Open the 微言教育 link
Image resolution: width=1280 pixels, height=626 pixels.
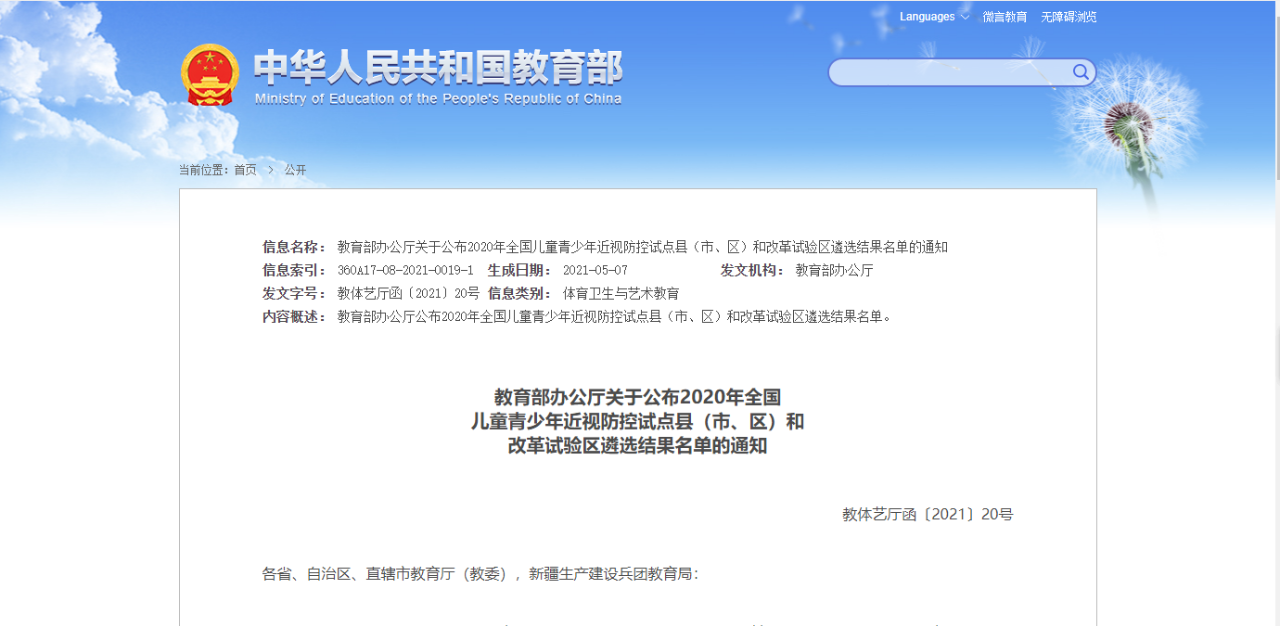[x=1004, y=17]
